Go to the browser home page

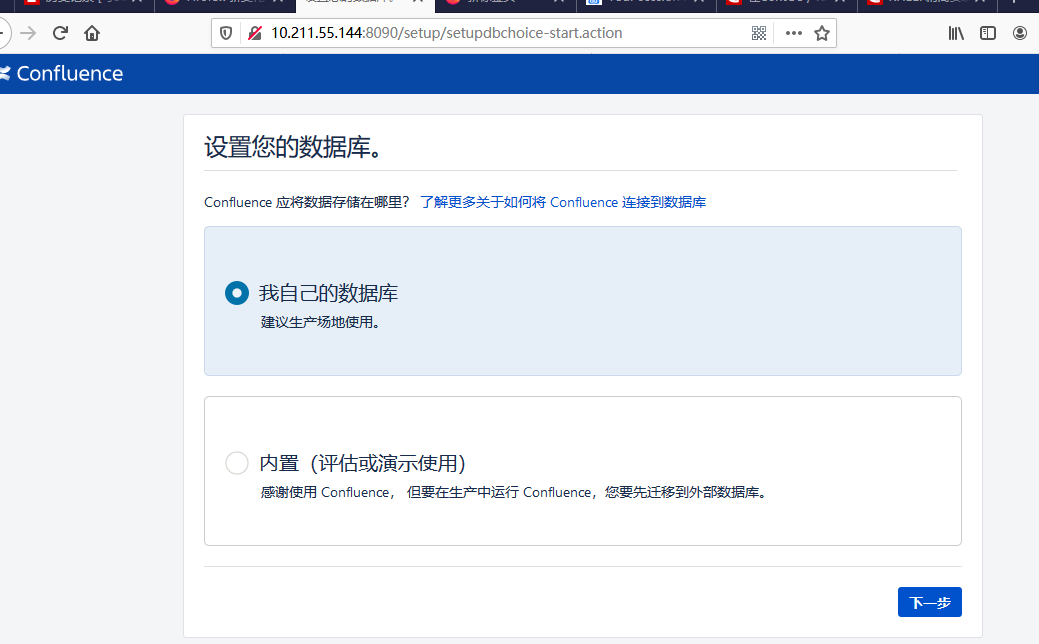(92, 33)
